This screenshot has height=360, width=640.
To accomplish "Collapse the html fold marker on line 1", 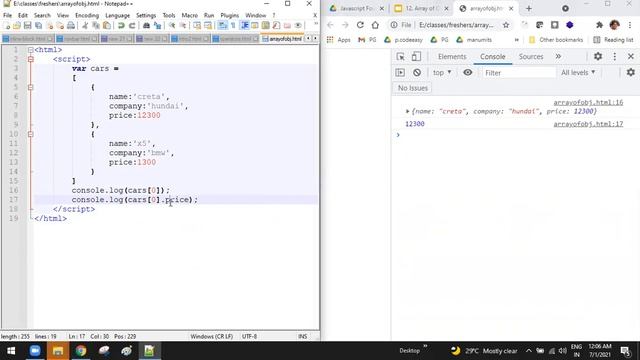I will coord(31,50).
